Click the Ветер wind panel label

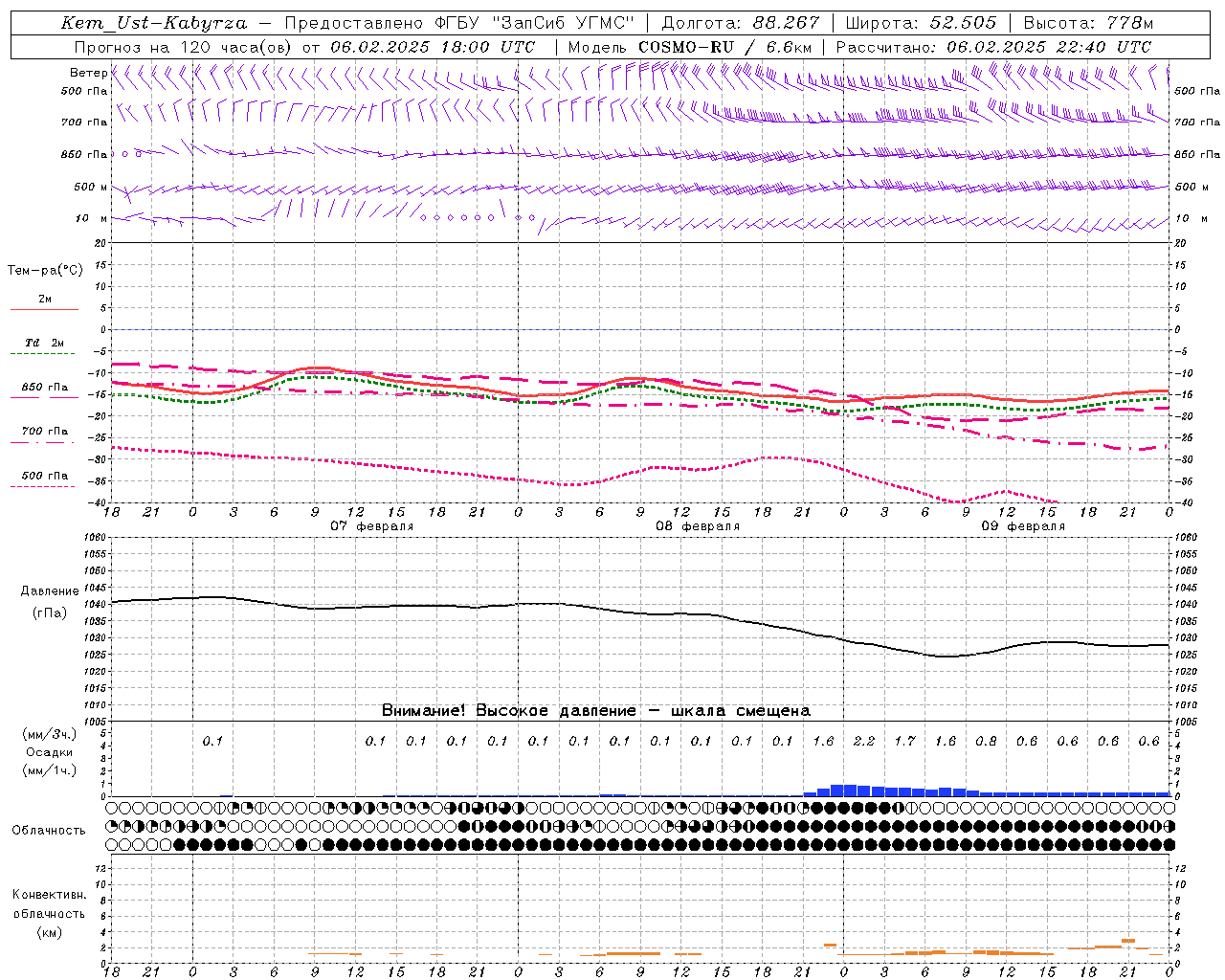click(88, 73)
